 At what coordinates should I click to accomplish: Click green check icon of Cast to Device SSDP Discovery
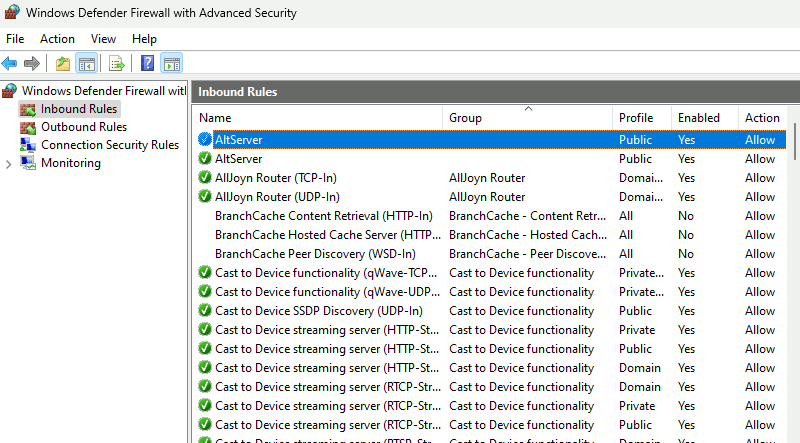tap(205, 310)
